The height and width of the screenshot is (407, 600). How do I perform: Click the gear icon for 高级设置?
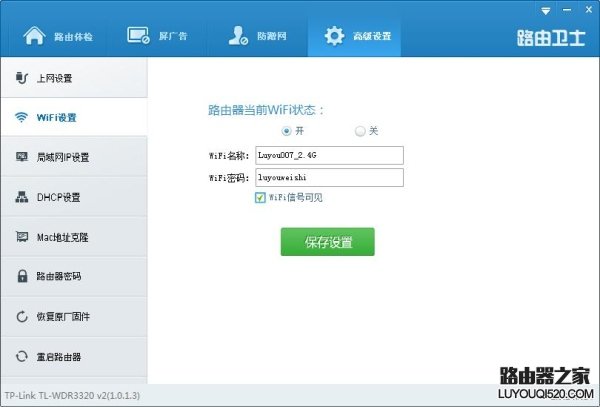[x=334, y=36]
